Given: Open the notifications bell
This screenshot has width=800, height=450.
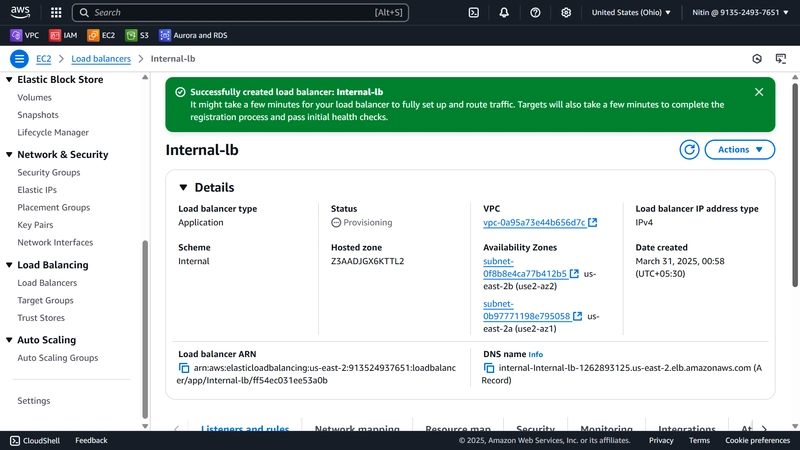Looking at the screenshot, I should click(x=504, y=12).
